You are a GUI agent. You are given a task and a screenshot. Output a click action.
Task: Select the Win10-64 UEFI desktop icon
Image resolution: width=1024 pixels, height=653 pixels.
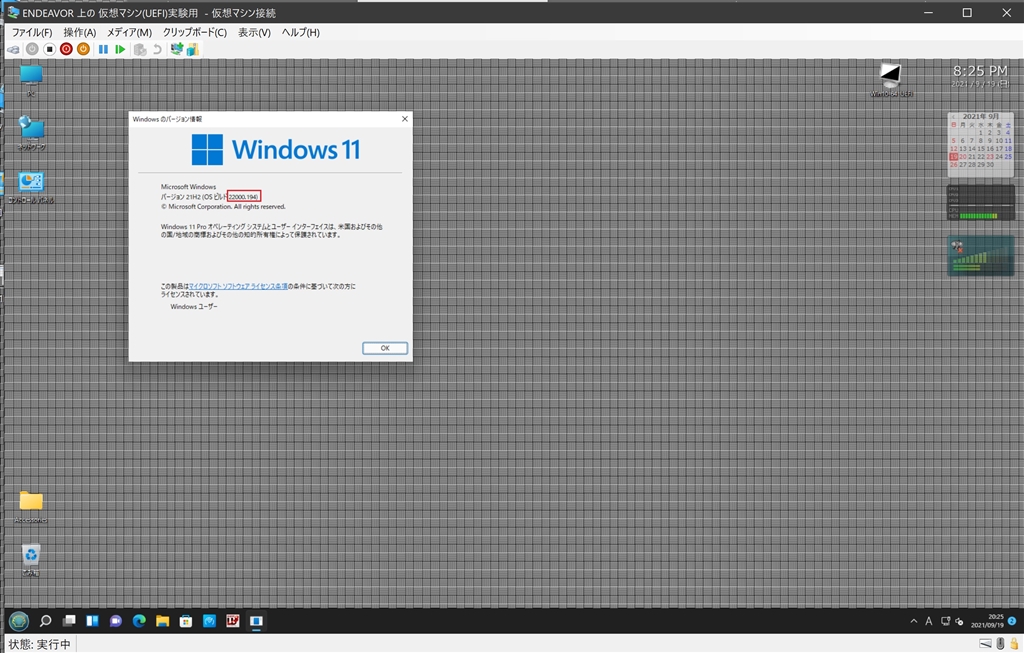pyautogui.click(x=891, y=80)
